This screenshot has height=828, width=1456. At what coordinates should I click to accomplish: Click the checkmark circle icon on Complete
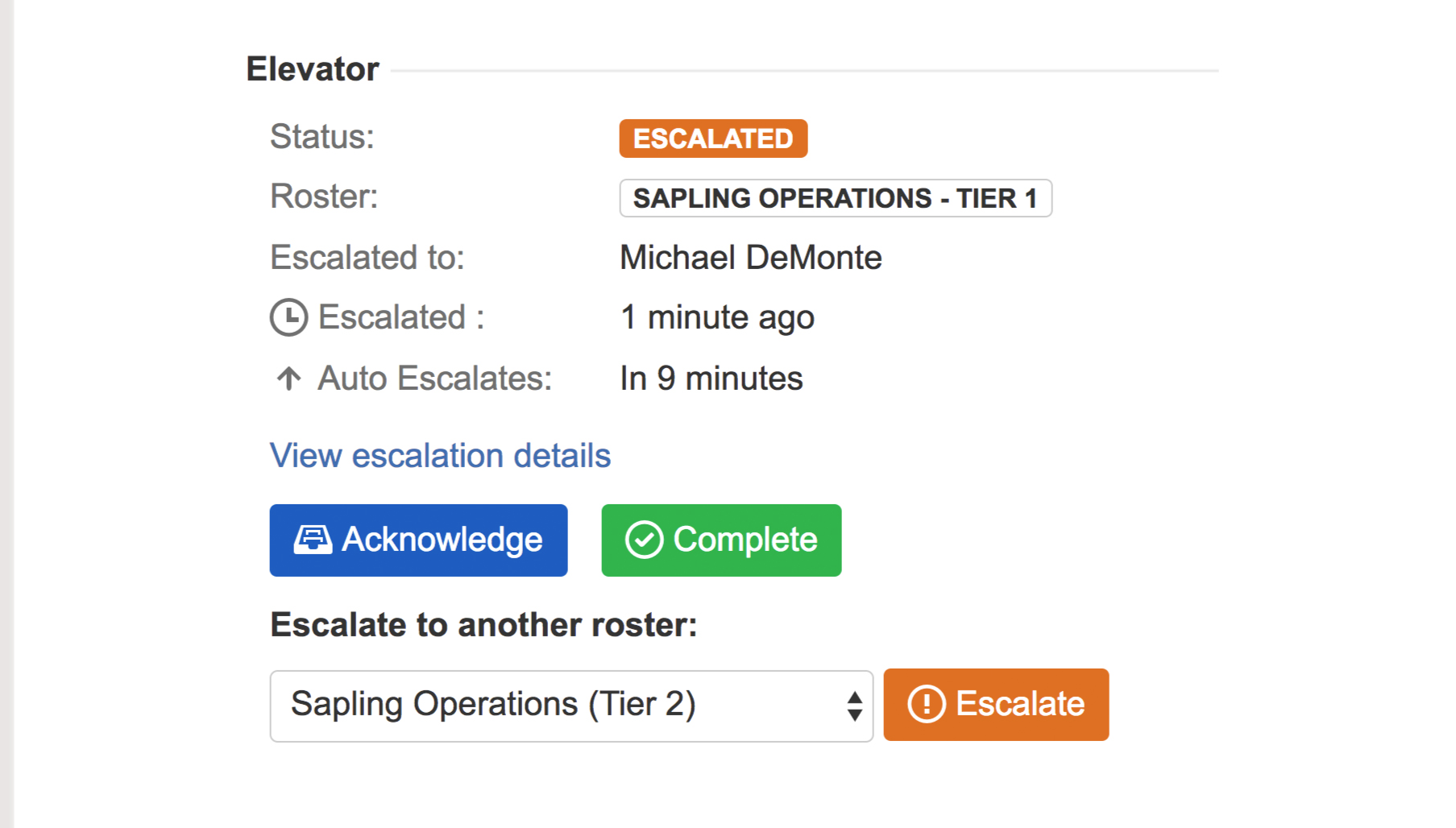[644, 540]
